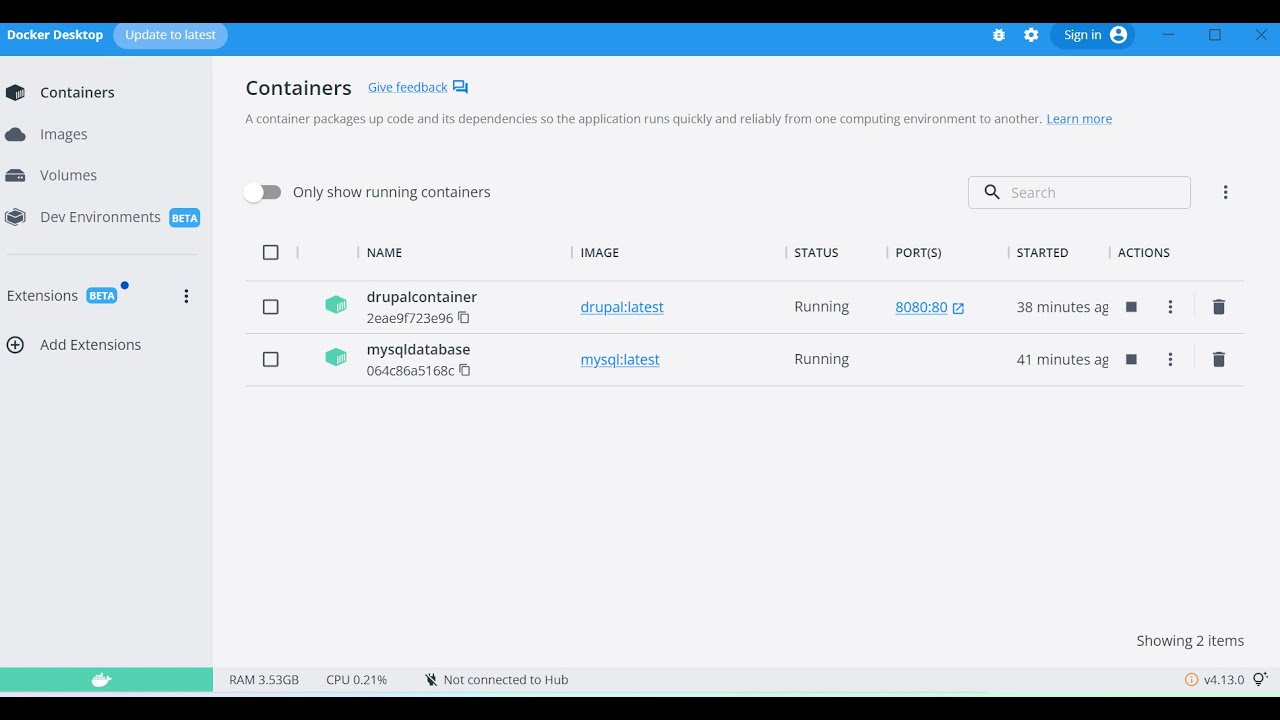Screen dimensions: 1280x720
Task: Select Add Extensions label
Action: (x=90, y=345)
